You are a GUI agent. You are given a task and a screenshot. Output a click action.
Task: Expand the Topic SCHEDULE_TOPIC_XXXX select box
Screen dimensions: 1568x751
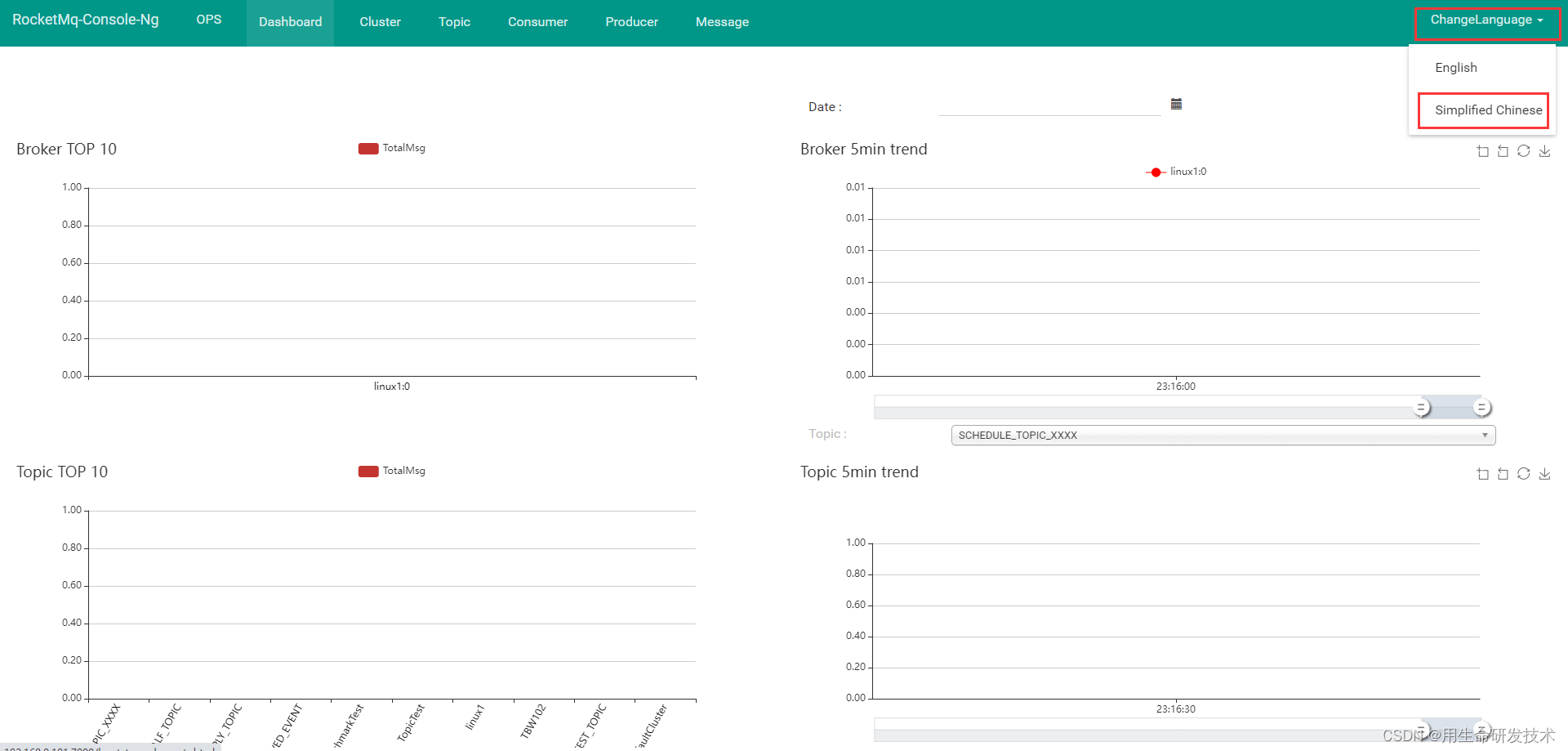click(x=1223, y=436)
